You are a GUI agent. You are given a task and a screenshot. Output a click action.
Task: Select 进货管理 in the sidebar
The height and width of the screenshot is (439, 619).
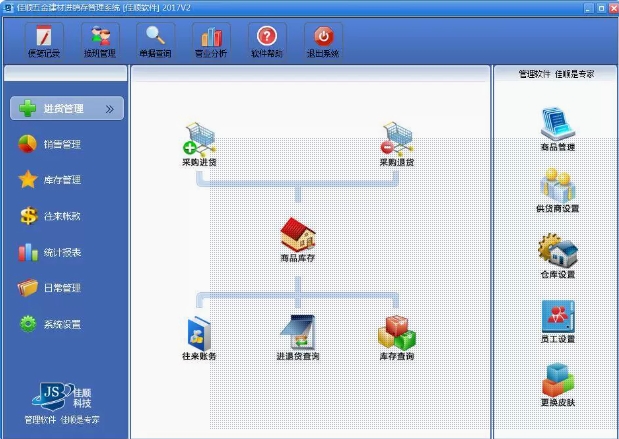(x=67, y=108)
